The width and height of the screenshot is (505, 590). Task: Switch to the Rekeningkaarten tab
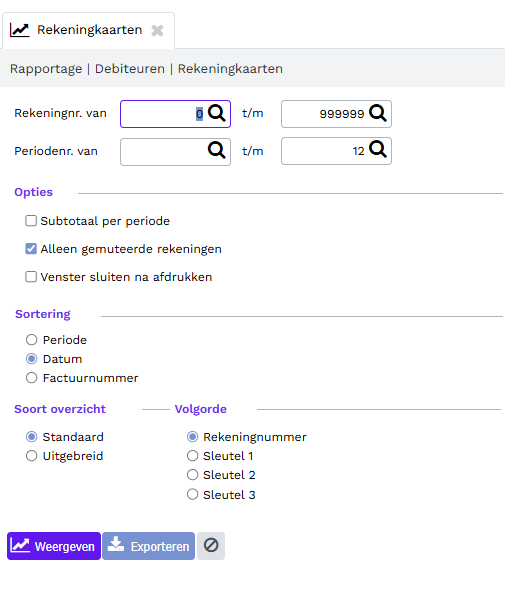[89, 30]
